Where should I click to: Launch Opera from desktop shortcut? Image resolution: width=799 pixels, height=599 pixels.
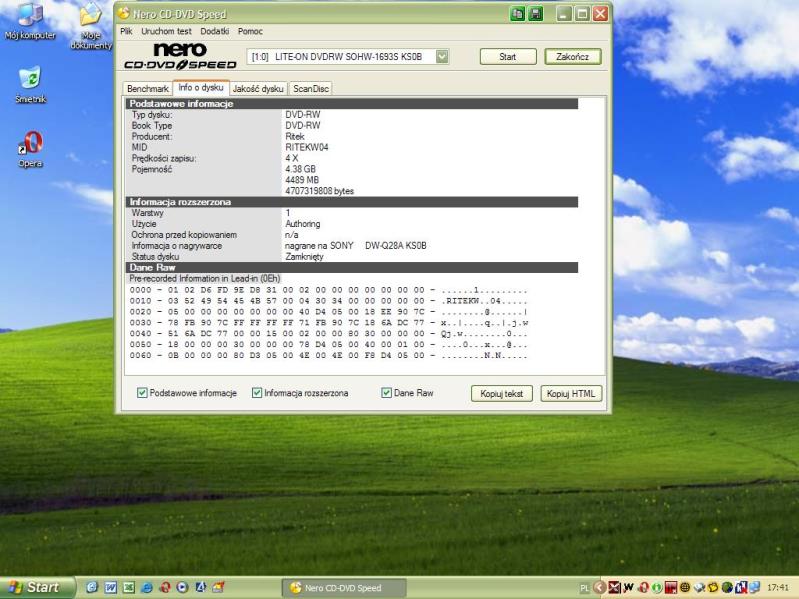pyautogui.click(x=30, y=149)
